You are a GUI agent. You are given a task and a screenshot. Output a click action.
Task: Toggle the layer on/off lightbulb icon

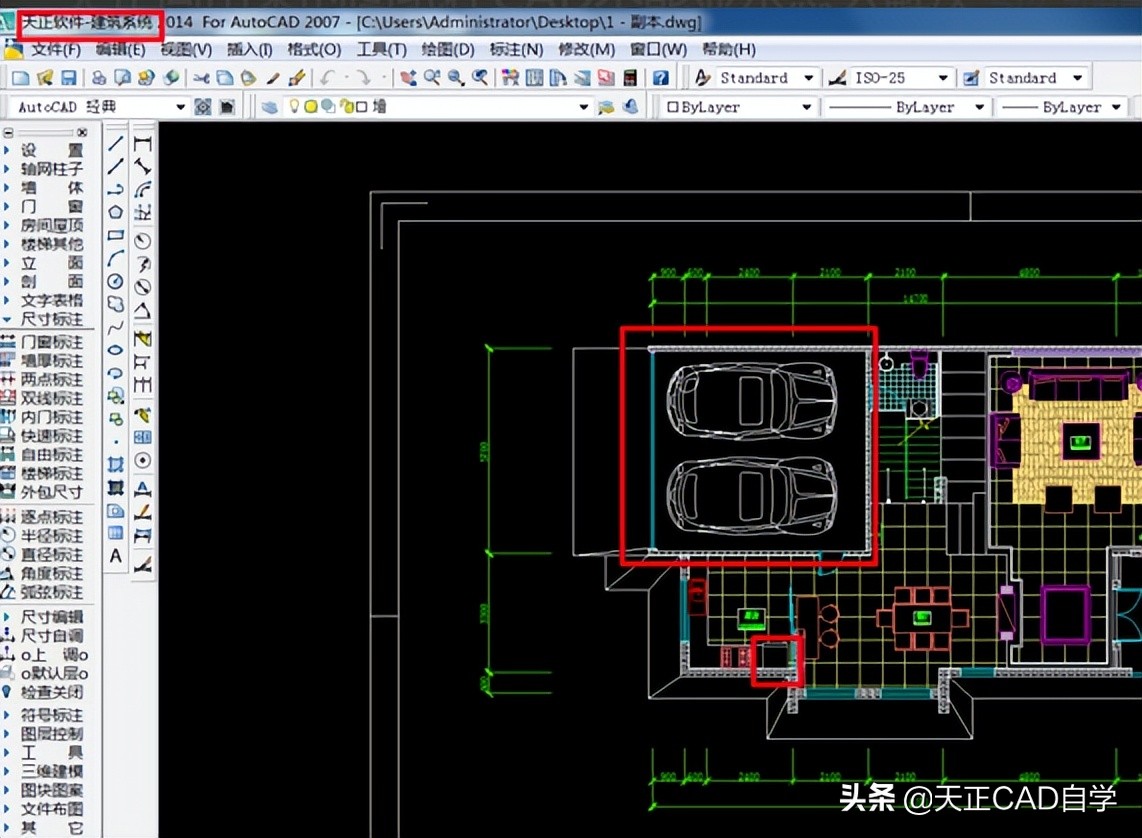[295, 107]
